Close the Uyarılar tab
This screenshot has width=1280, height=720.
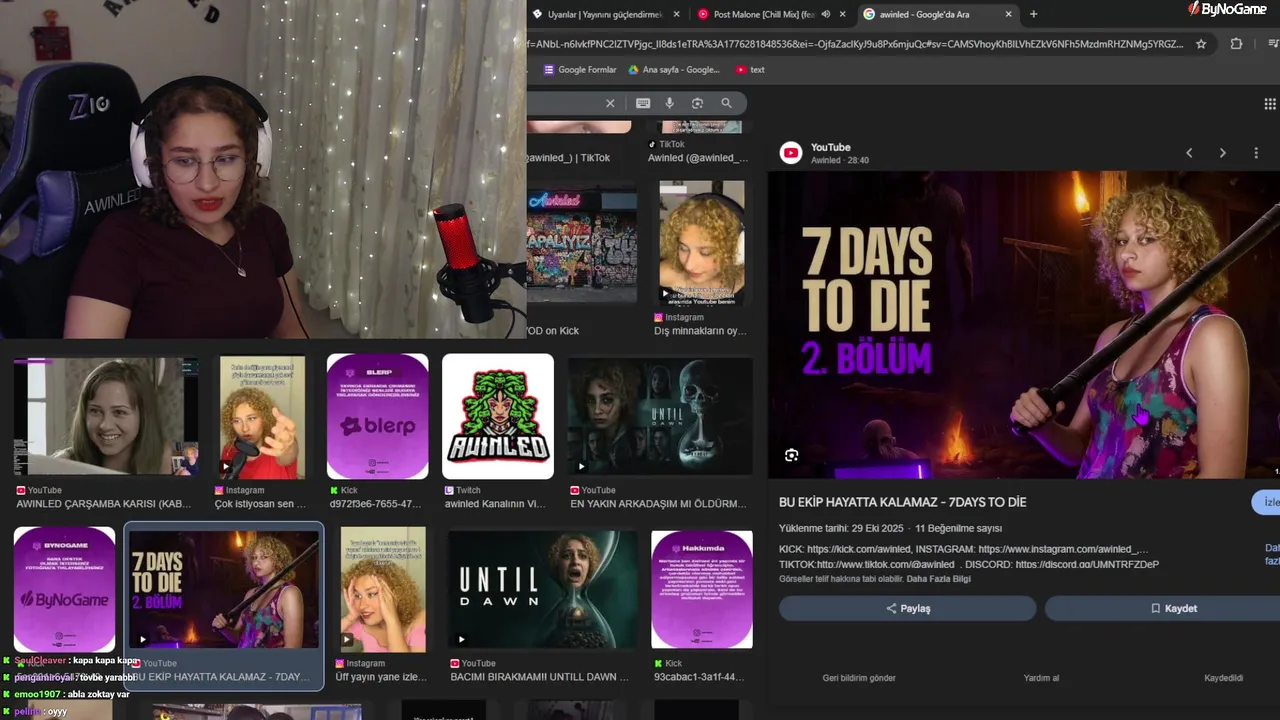[677, 14]
